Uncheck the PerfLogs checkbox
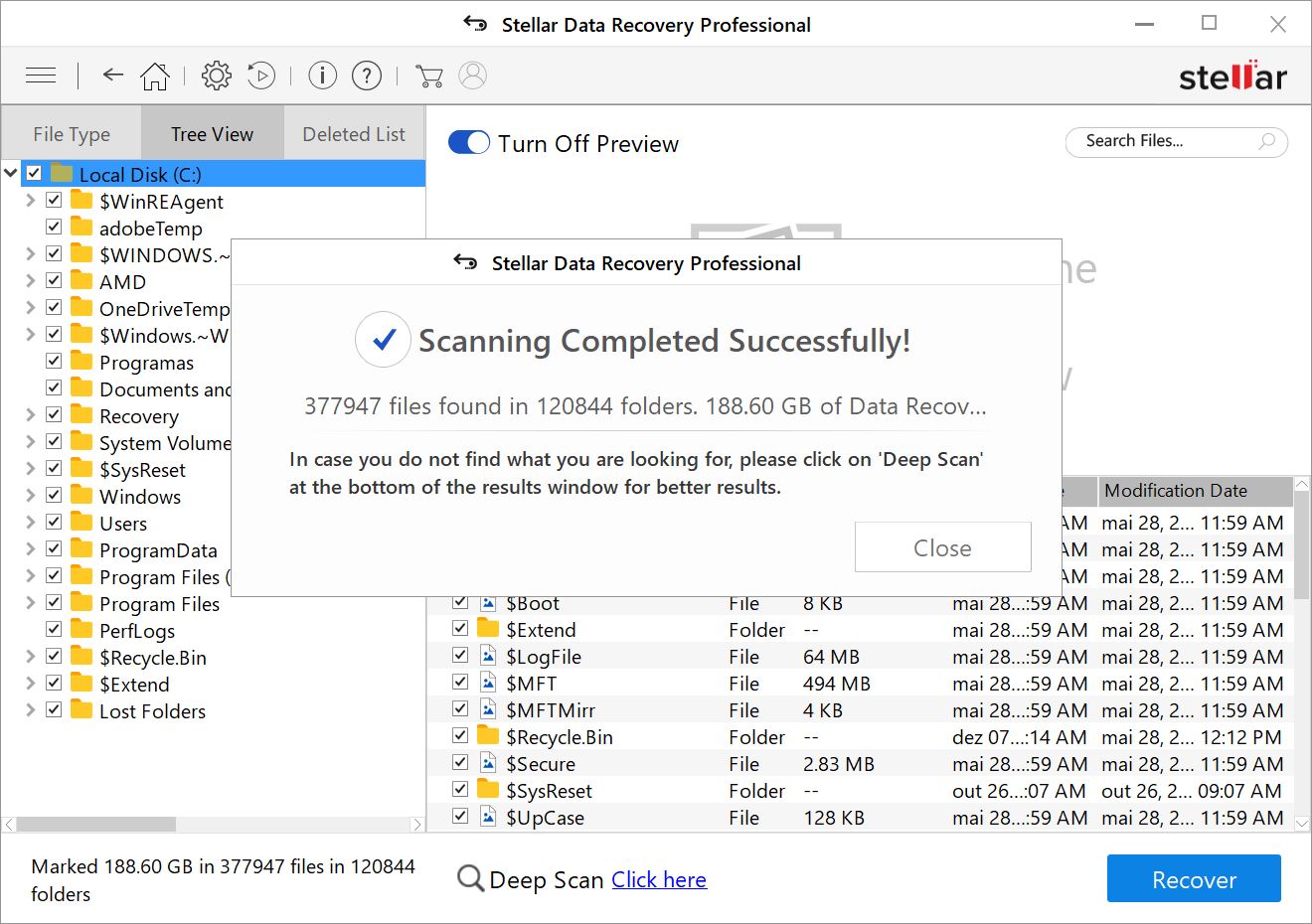Screen dimensions: 1312x924 (x=54, y=629)
